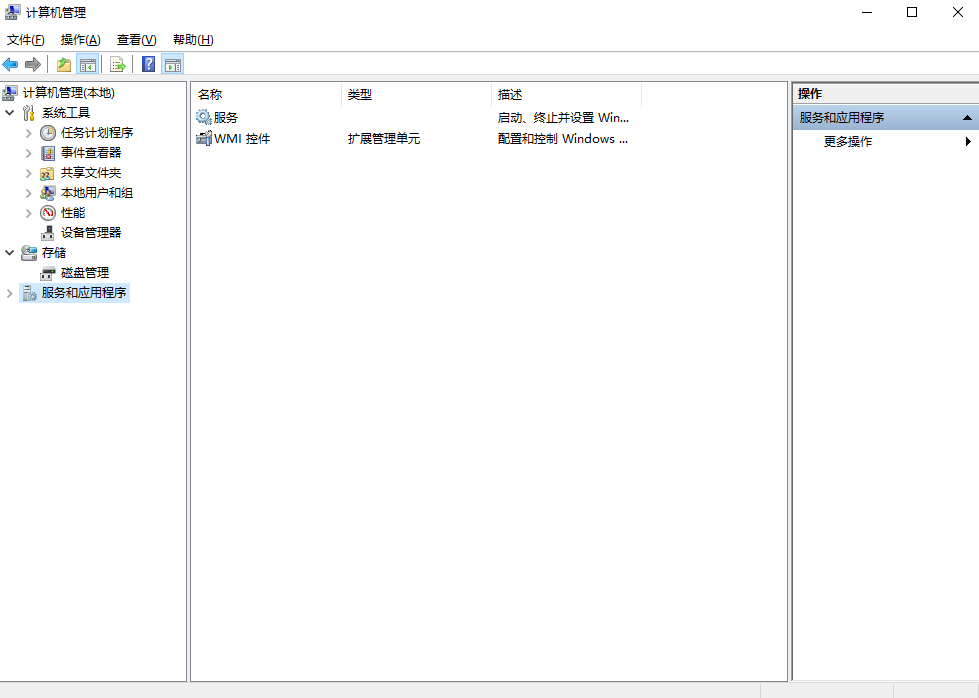Open the WMI 控件 item icon
The height and width of the screenshot is (698, 979).
tap(203, 138)
